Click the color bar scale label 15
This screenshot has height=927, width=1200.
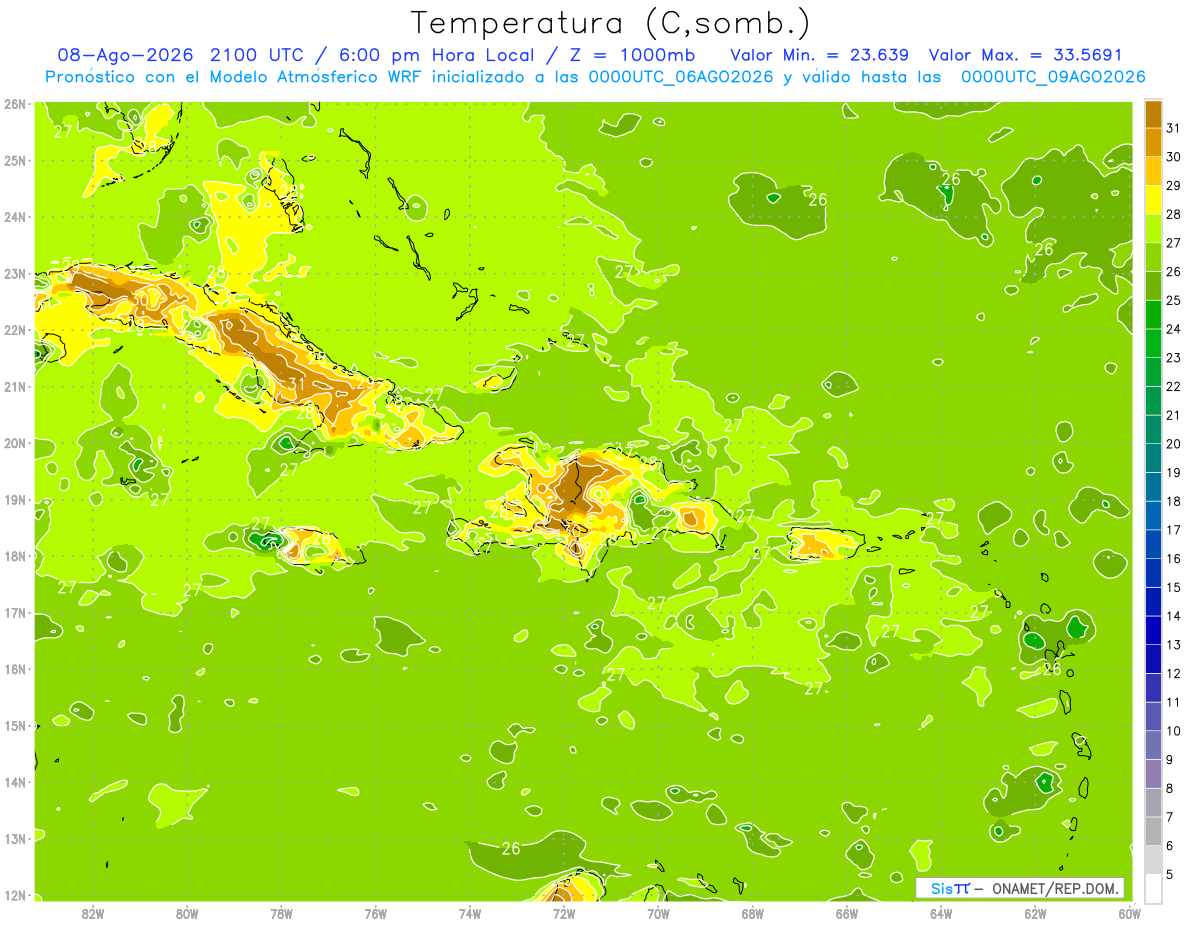point(1173,587)
